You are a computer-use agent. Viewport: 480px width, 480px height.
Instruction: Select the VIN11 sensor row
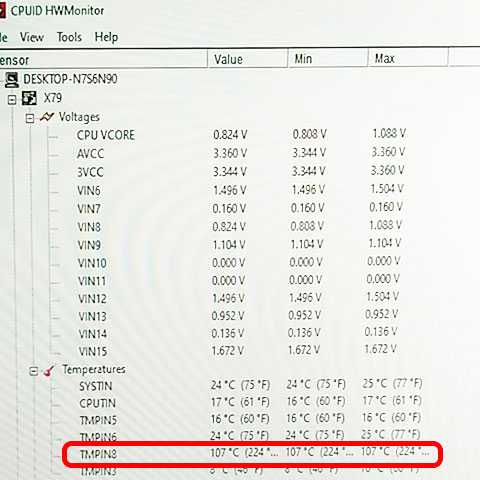point(239,280)
